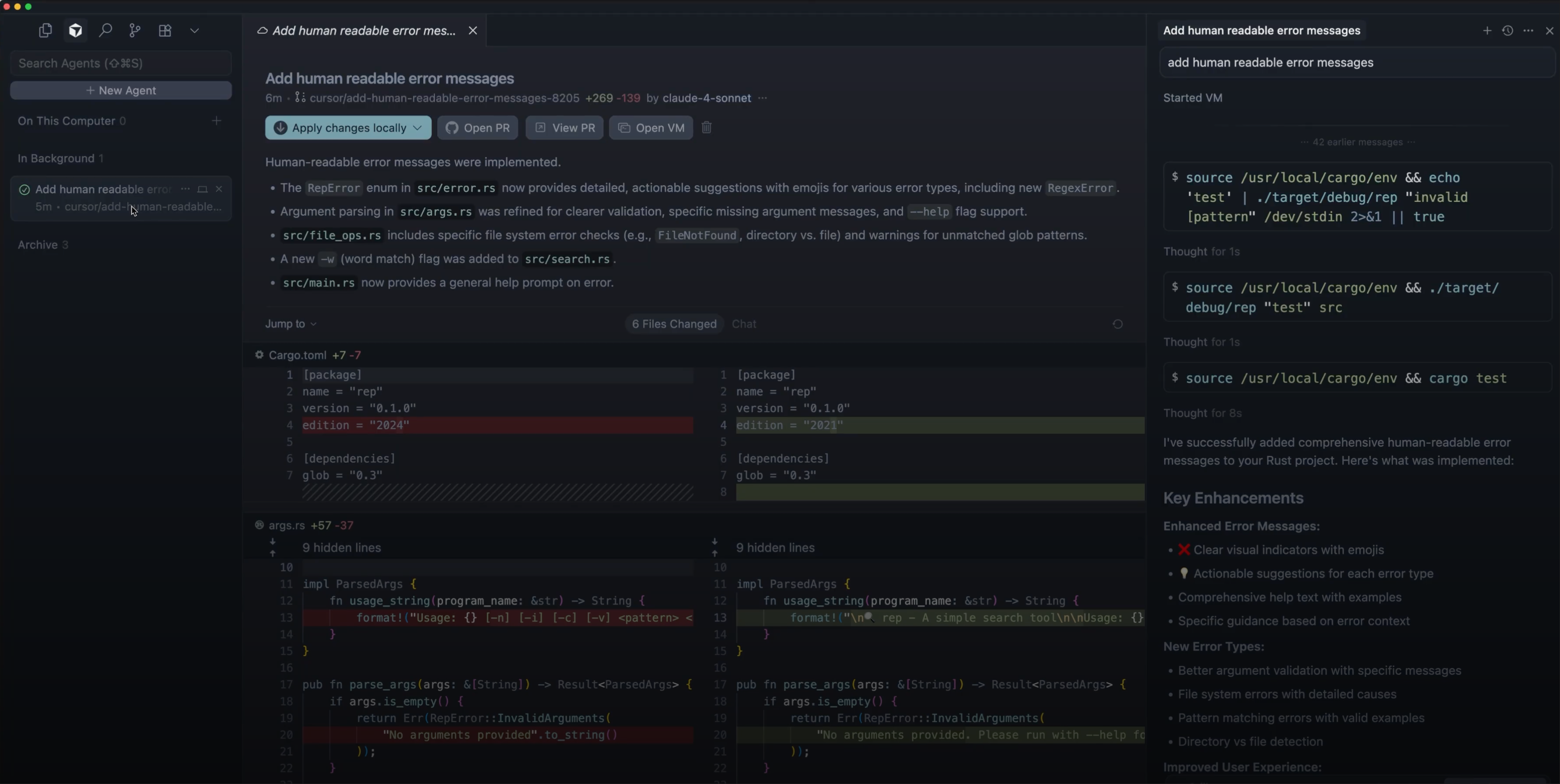Screen dimensions: 1560x784
Task: Open the Search magnifier icon in sidebar
Action: 105,30
